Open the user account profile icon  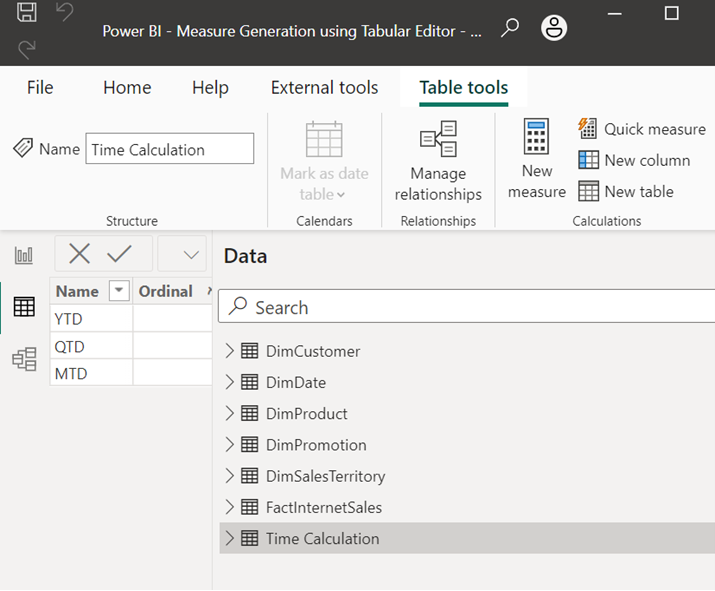click(x=553, y=28)
